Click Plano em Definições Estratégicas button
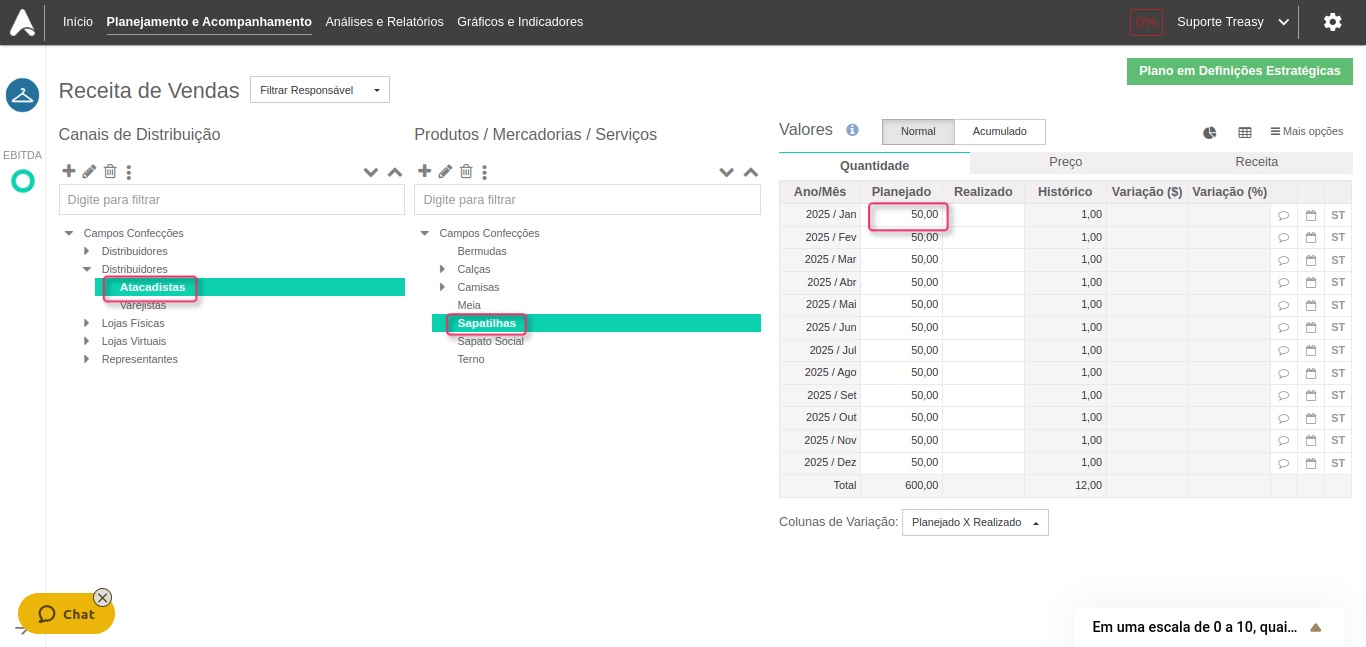1366x647 pixels. click(1239, 71)
